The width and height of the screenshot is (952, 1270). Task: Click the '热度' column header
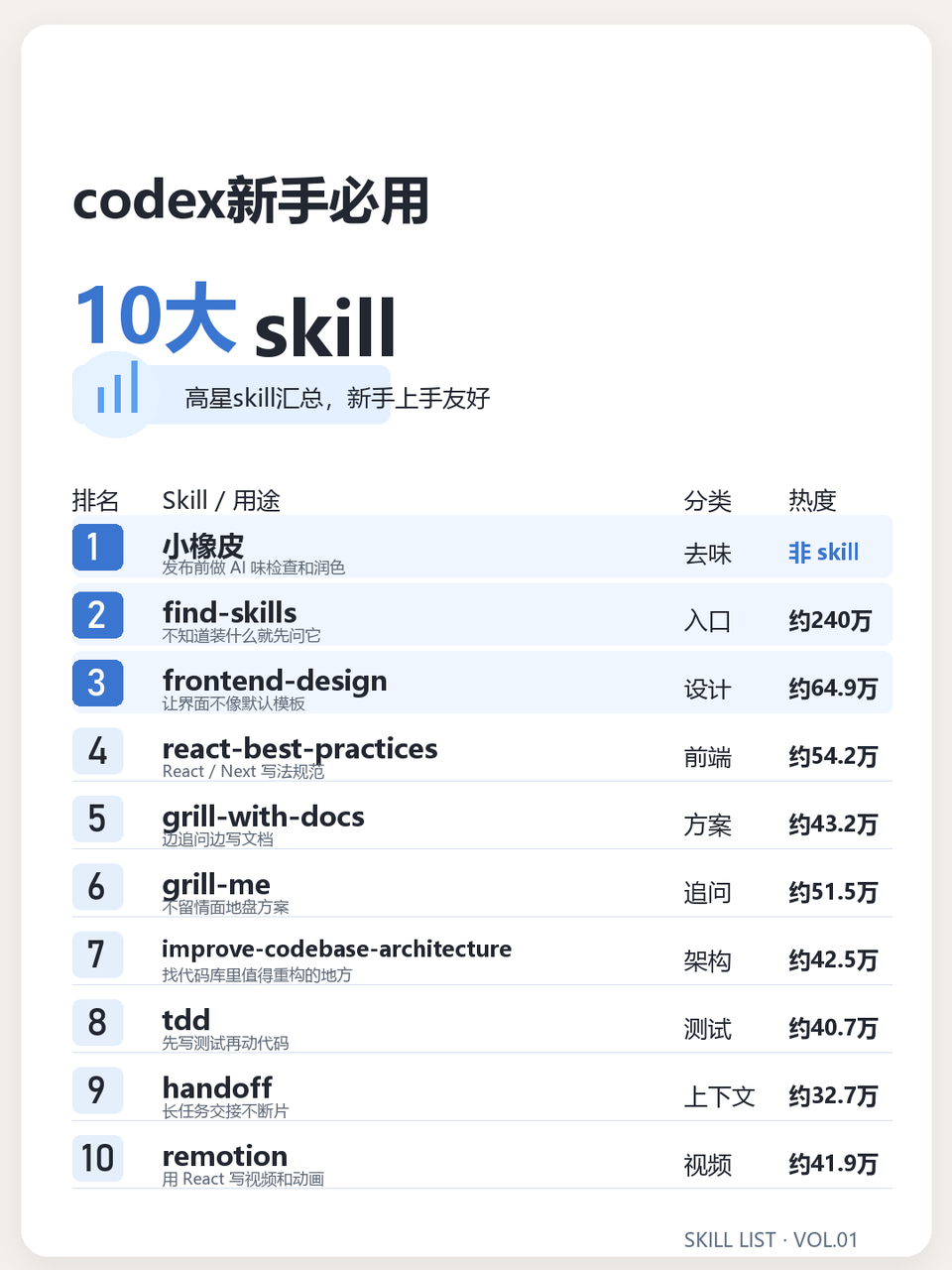click(812, 501)
